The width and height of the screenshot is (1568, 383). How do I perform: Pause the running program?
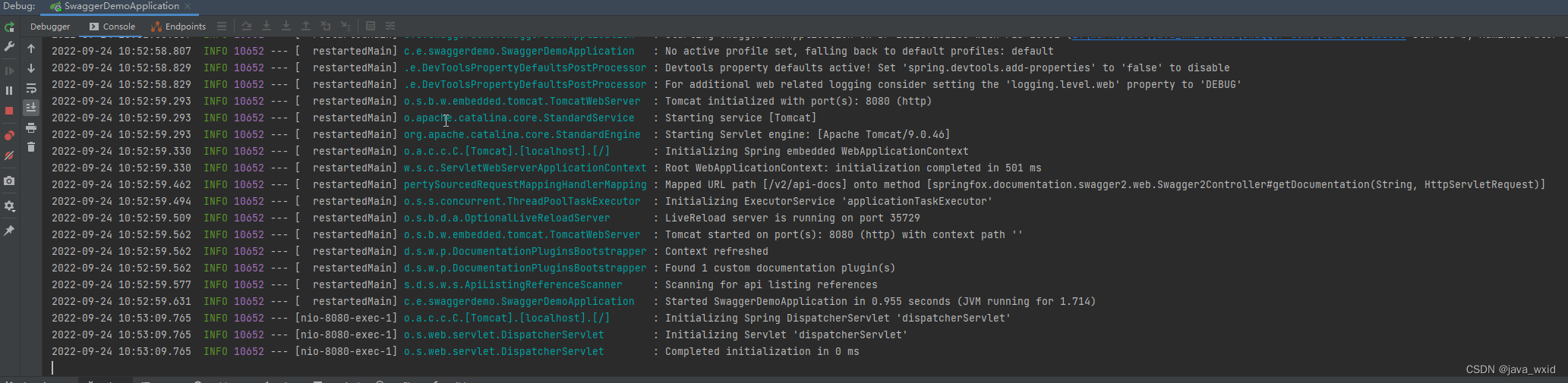[x=9, y=90]
